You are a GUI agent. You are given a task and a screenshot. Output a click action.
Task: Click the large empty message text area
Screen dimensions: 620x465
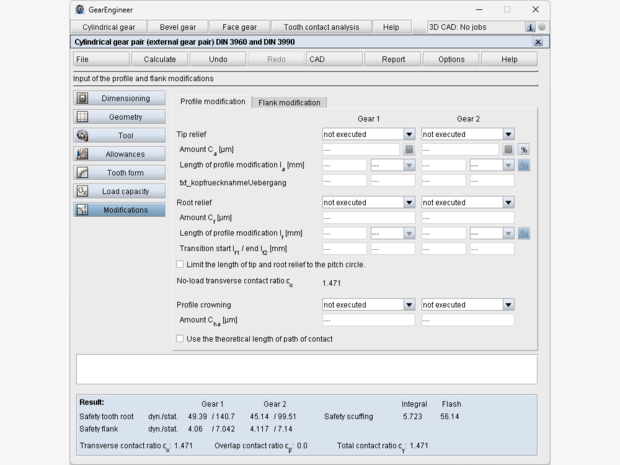coord(306,368)
